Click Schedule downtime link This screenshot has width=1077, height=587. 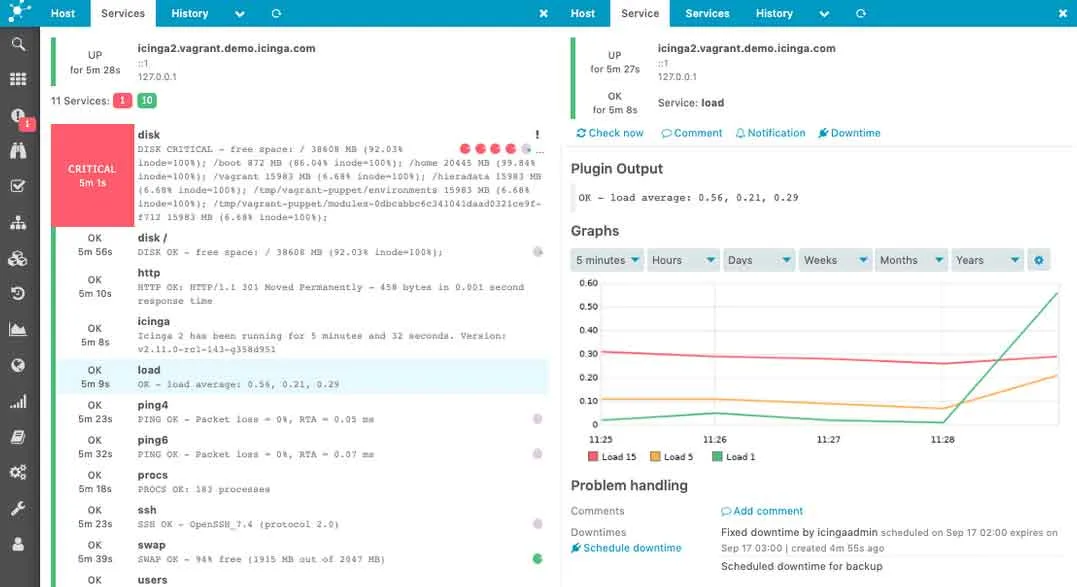point(626,548)
